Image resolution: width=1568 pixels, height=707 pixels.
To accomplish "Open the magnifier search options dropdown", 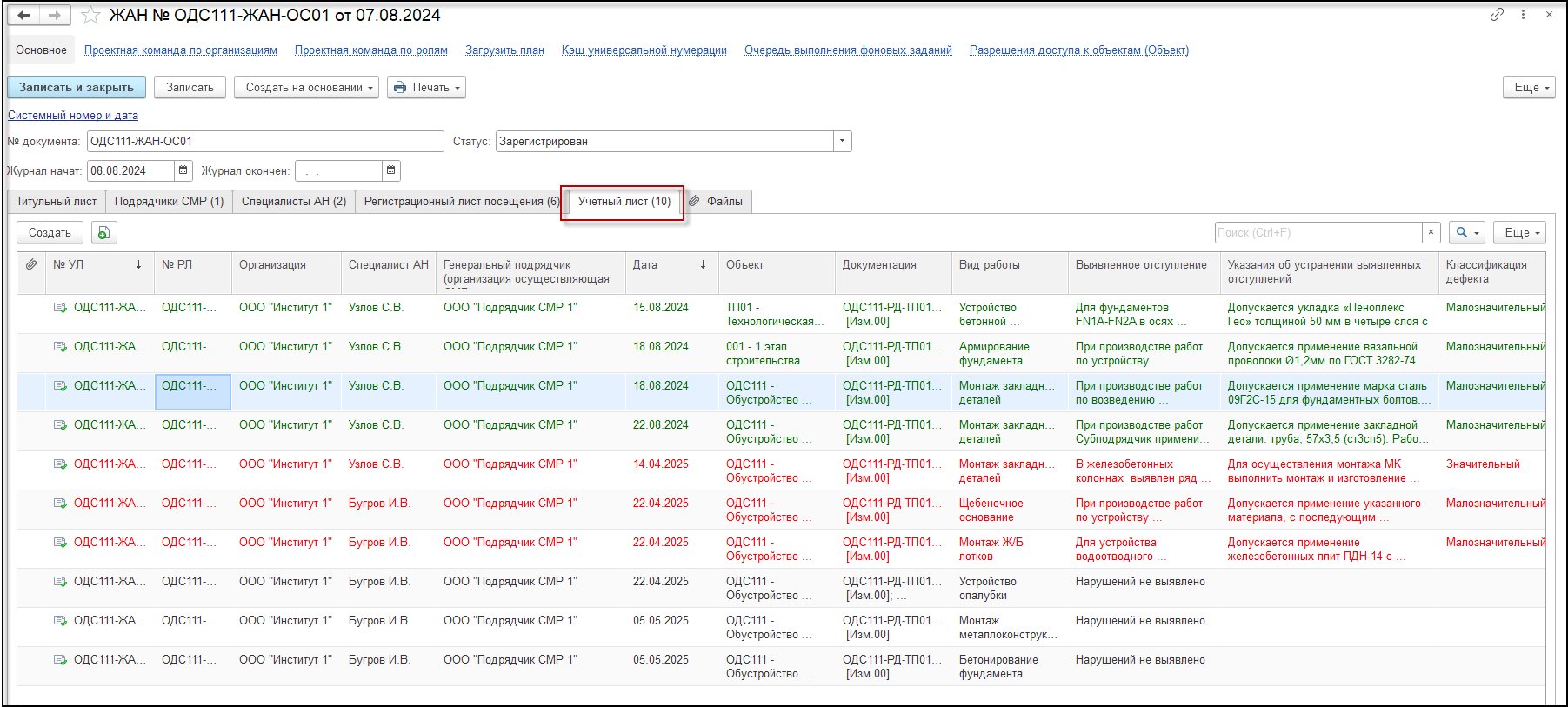I will [1466, 232].
